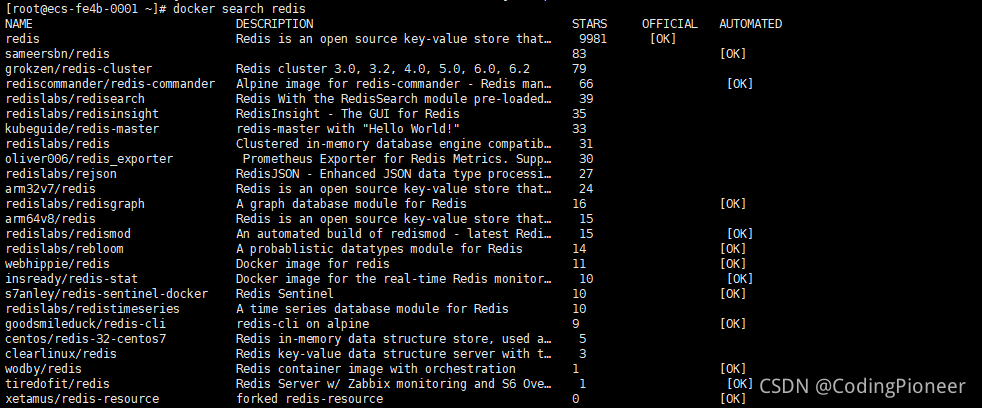Viewport: 982px width, 408px height.
Task: Click redislabs/redistimeseries image name
Action: coord(92,309)
